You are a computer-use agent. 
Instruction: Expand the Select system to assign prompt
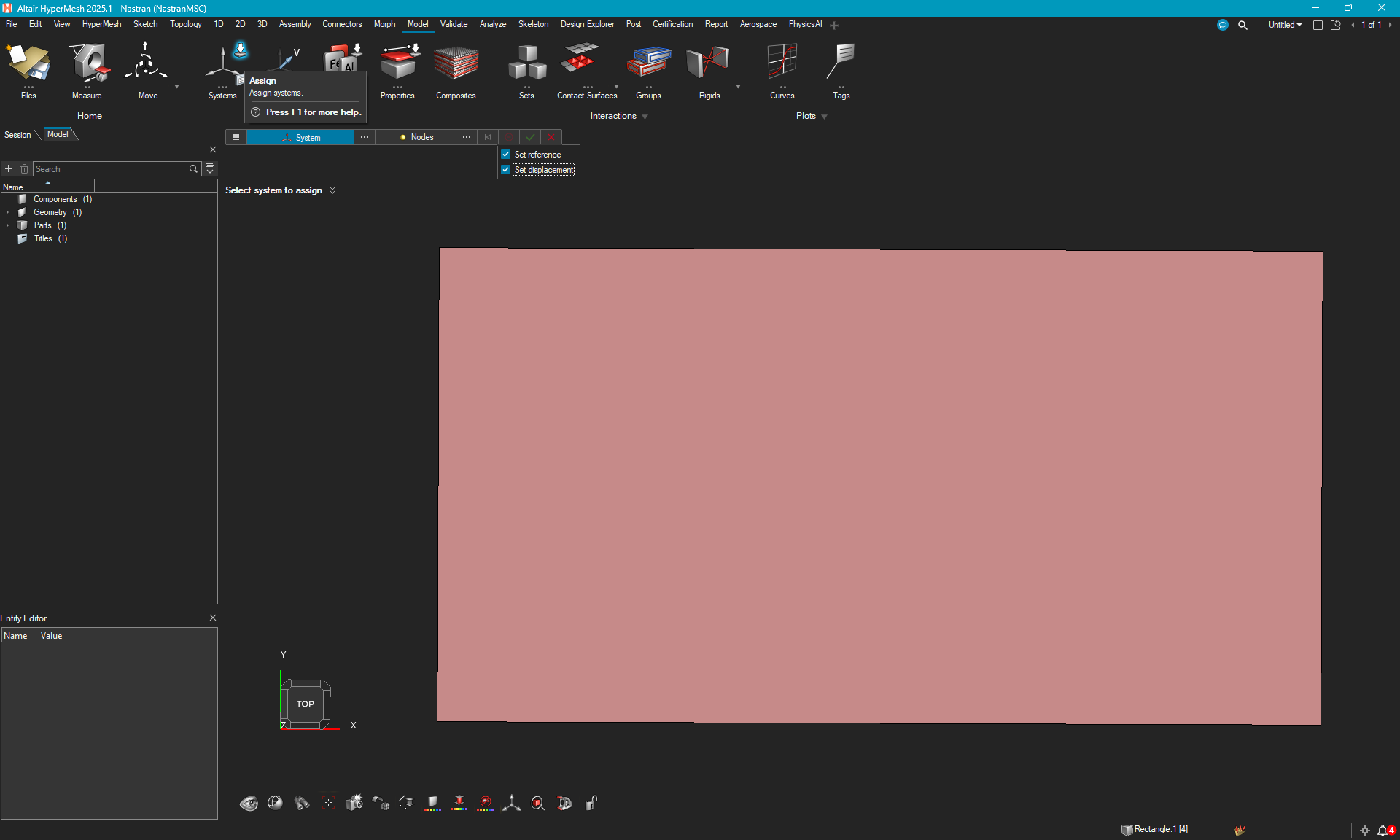(x=332, y=190)
